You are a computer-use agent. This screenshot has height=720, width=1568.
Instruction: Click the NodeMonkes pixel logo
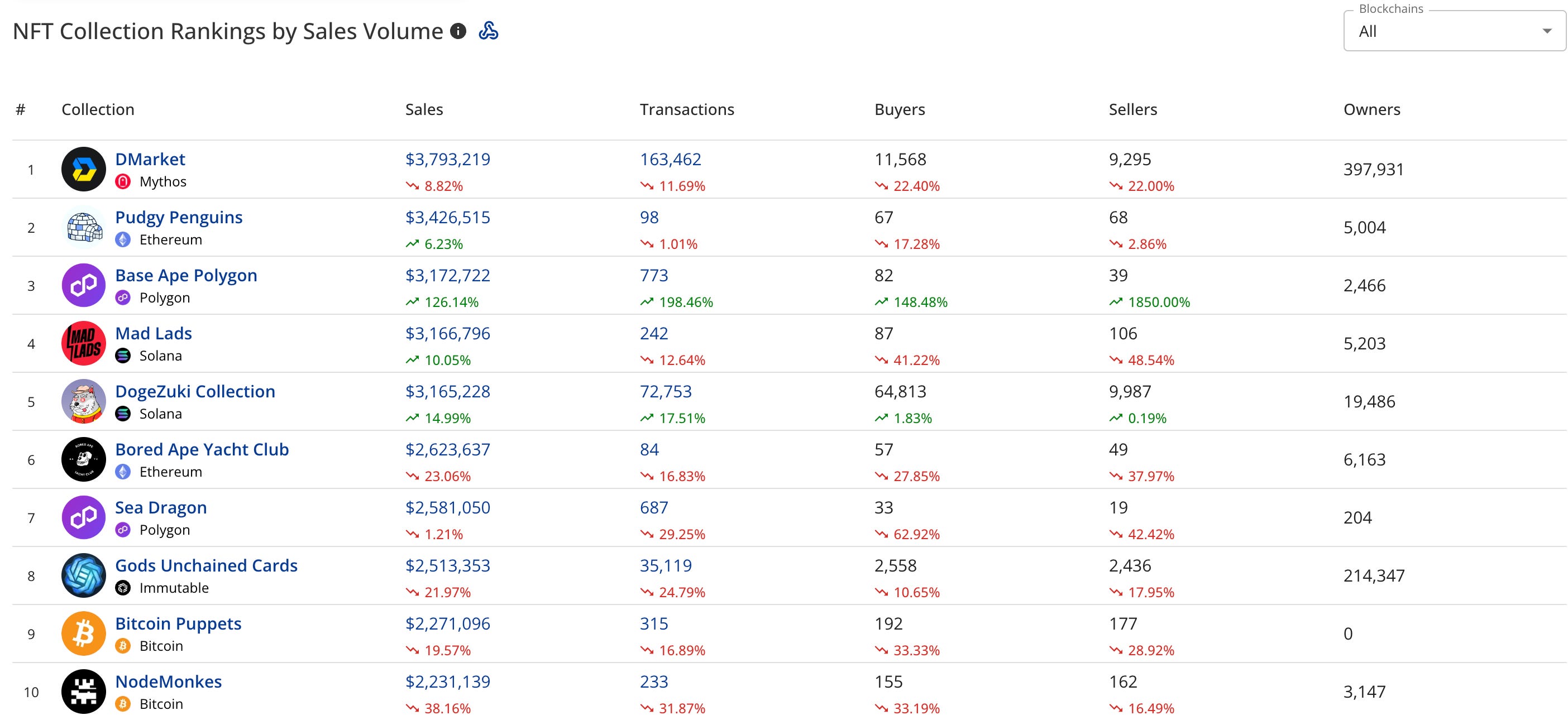tap(84, 692)
